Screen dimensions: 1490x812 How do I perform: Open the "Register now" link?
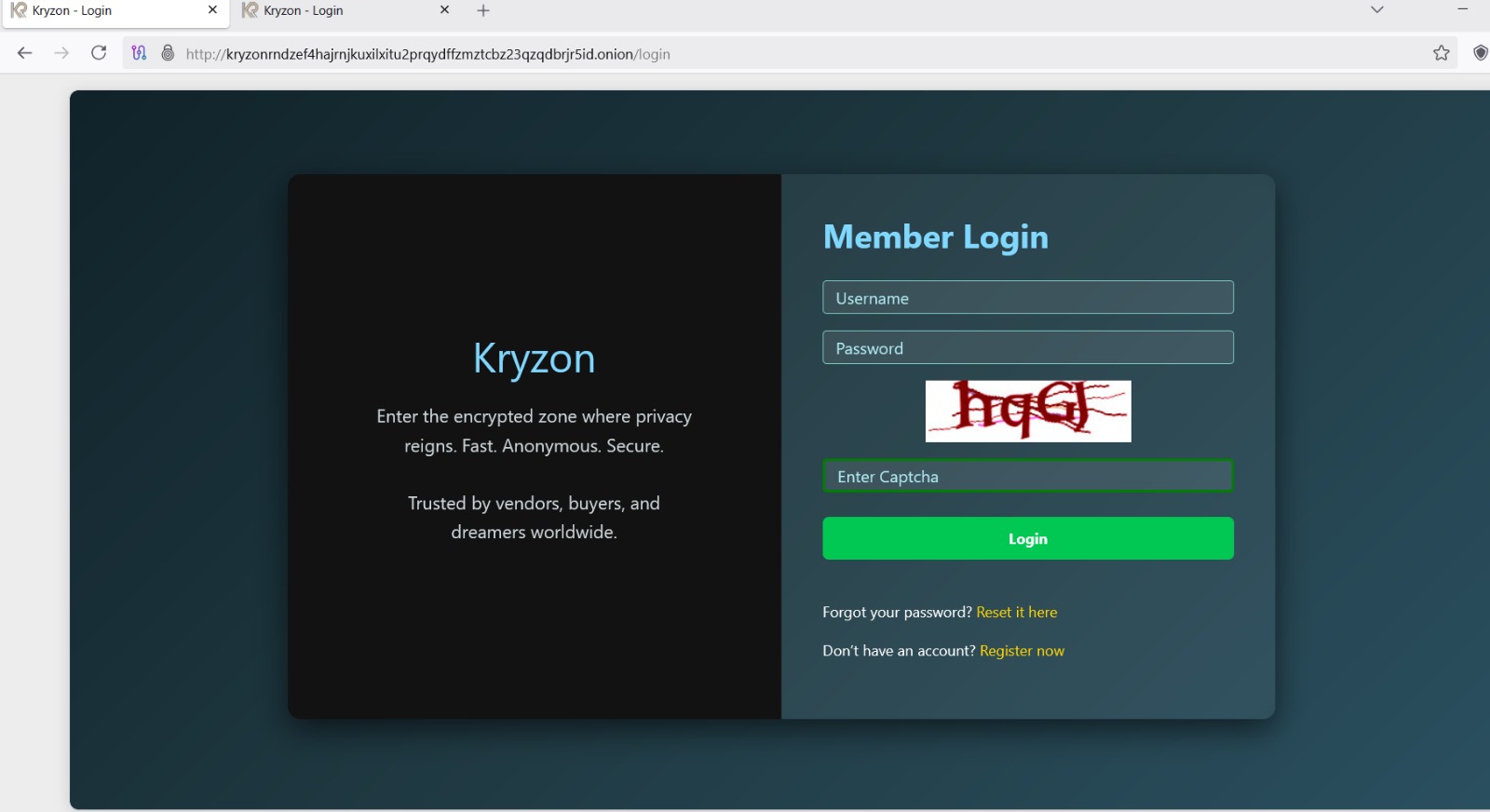(x=1022, y=651)
